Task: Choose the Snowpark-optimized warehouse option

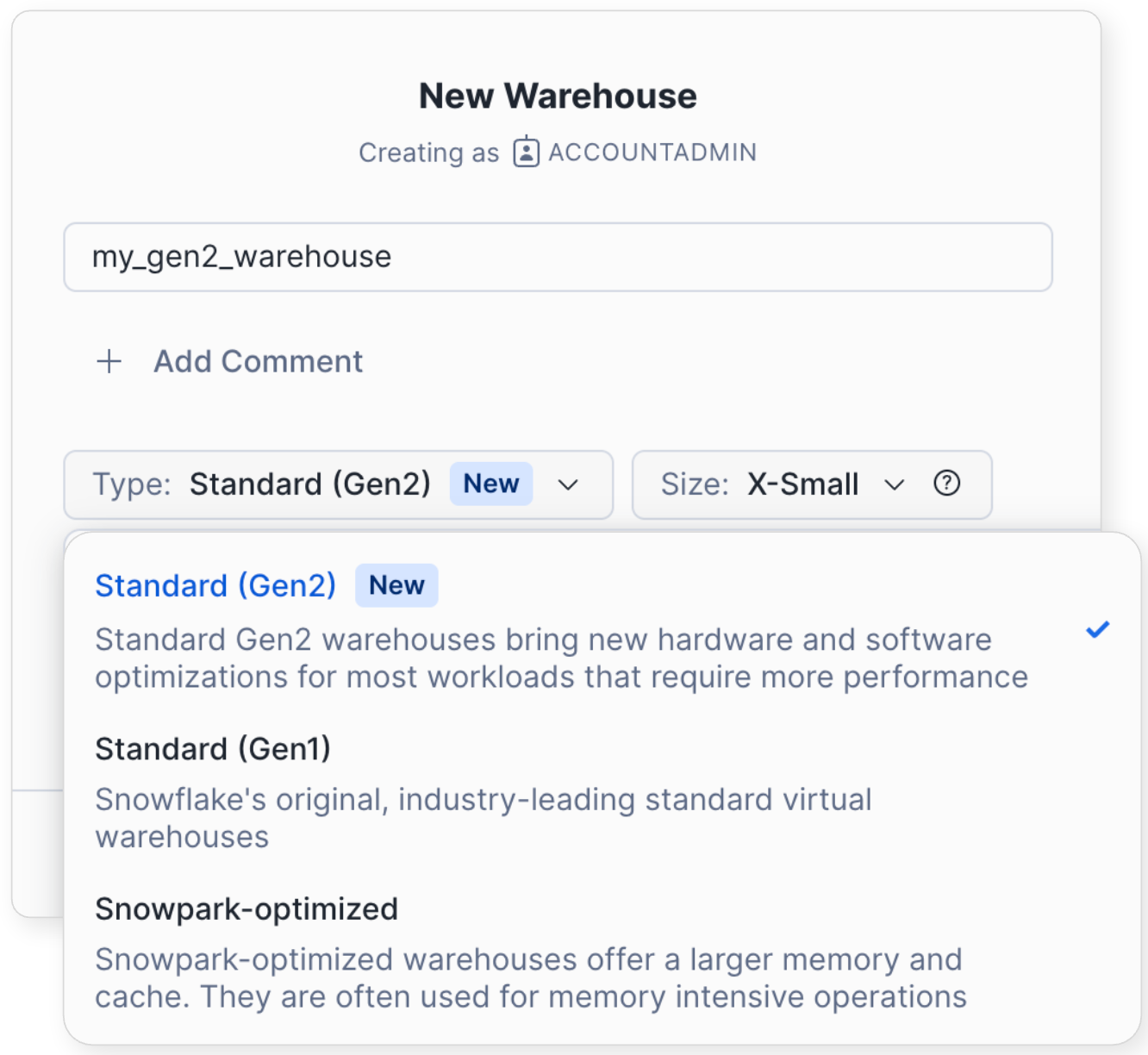Action: click(246, 908)
